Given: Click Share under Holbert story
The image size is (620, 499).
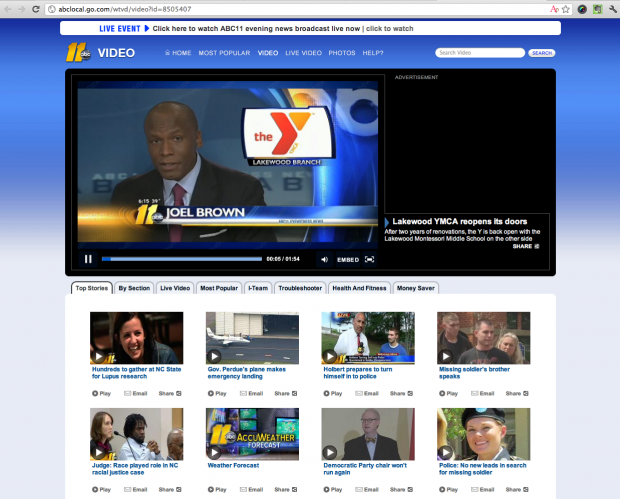Looking at the screenshot, I should point(401,393).
